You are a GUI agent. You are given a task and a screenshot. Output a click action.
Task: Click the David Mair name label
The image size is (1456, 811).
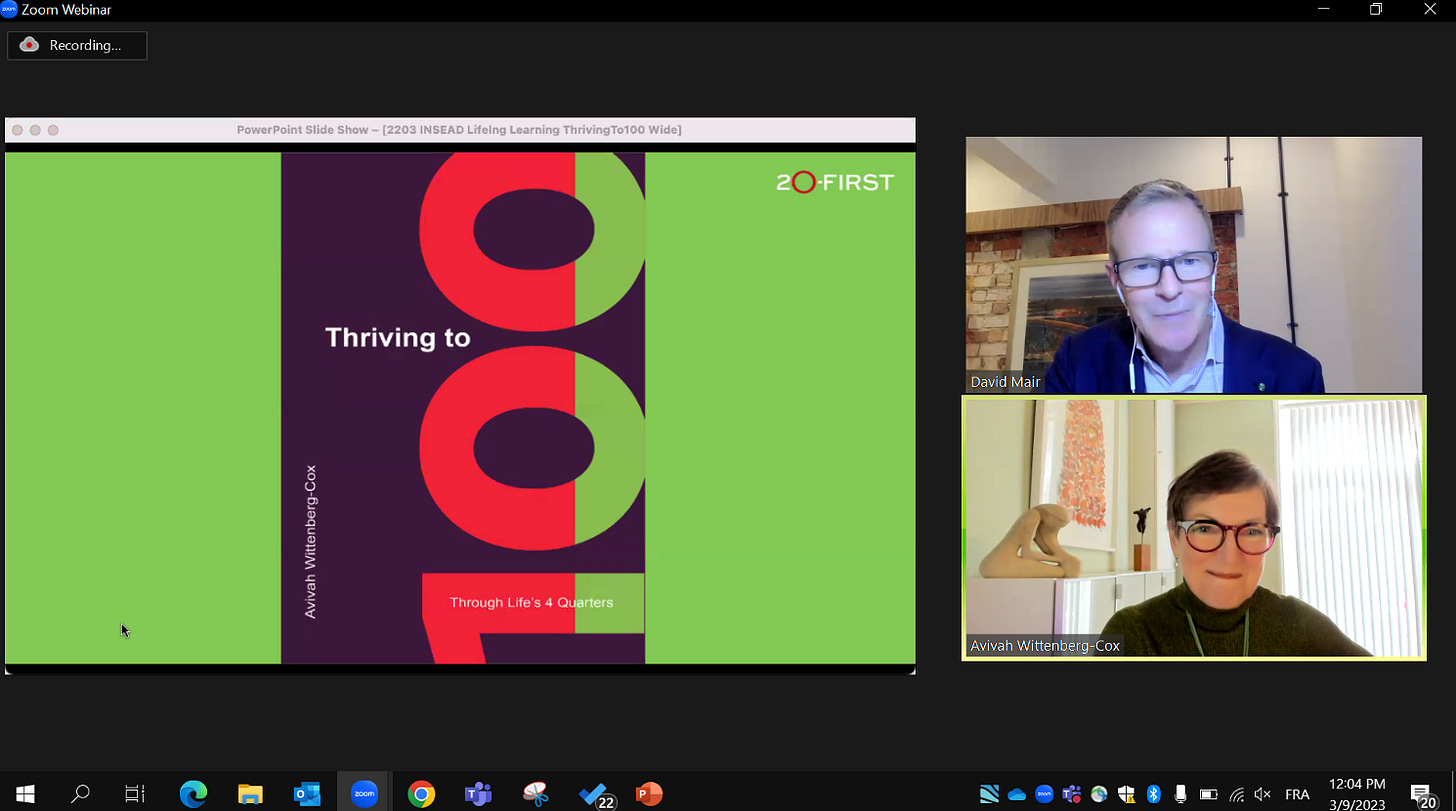(x=1005, y=382)
